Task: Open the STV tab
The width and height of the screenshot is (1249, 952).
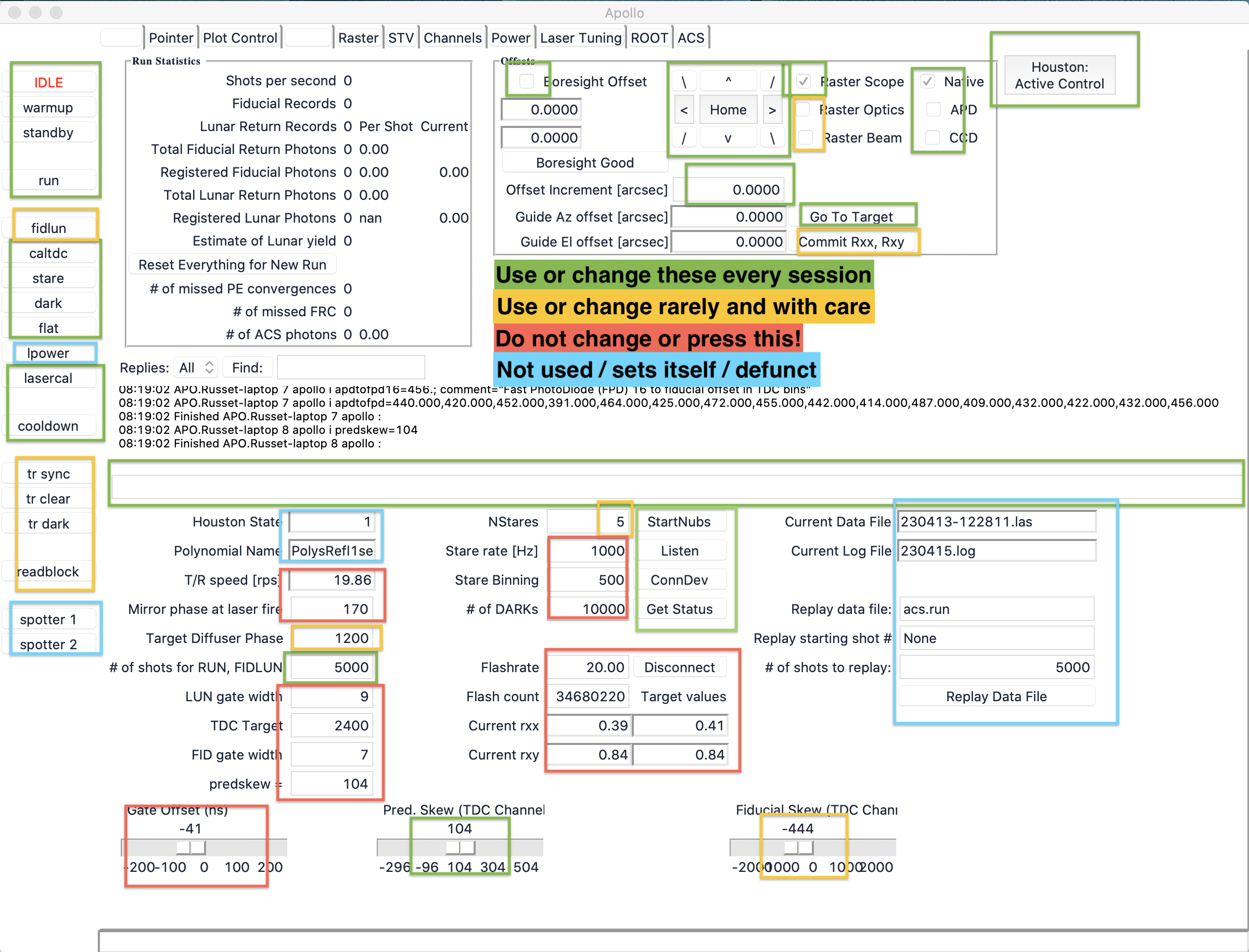Action: pyautogui.click(x=401, y=38)
